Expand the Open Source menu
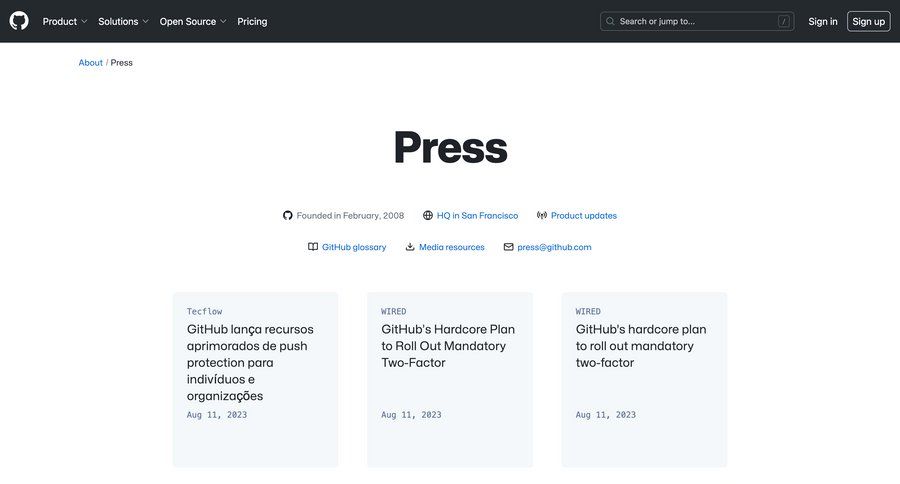 (x=193, y=21)
